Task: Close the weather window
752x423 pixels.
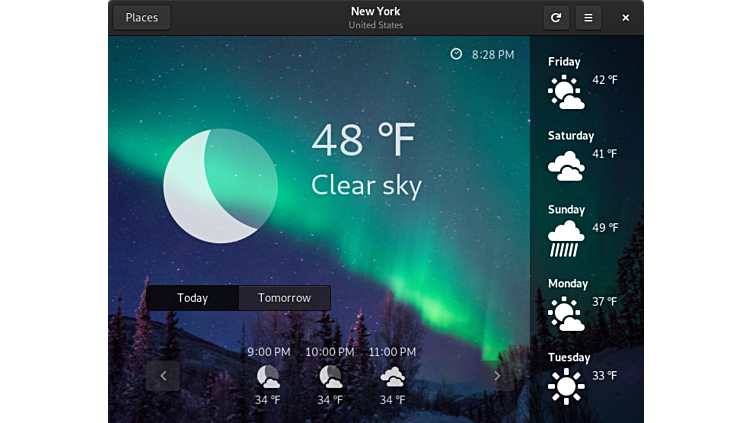Action: [x=626, y=18]
